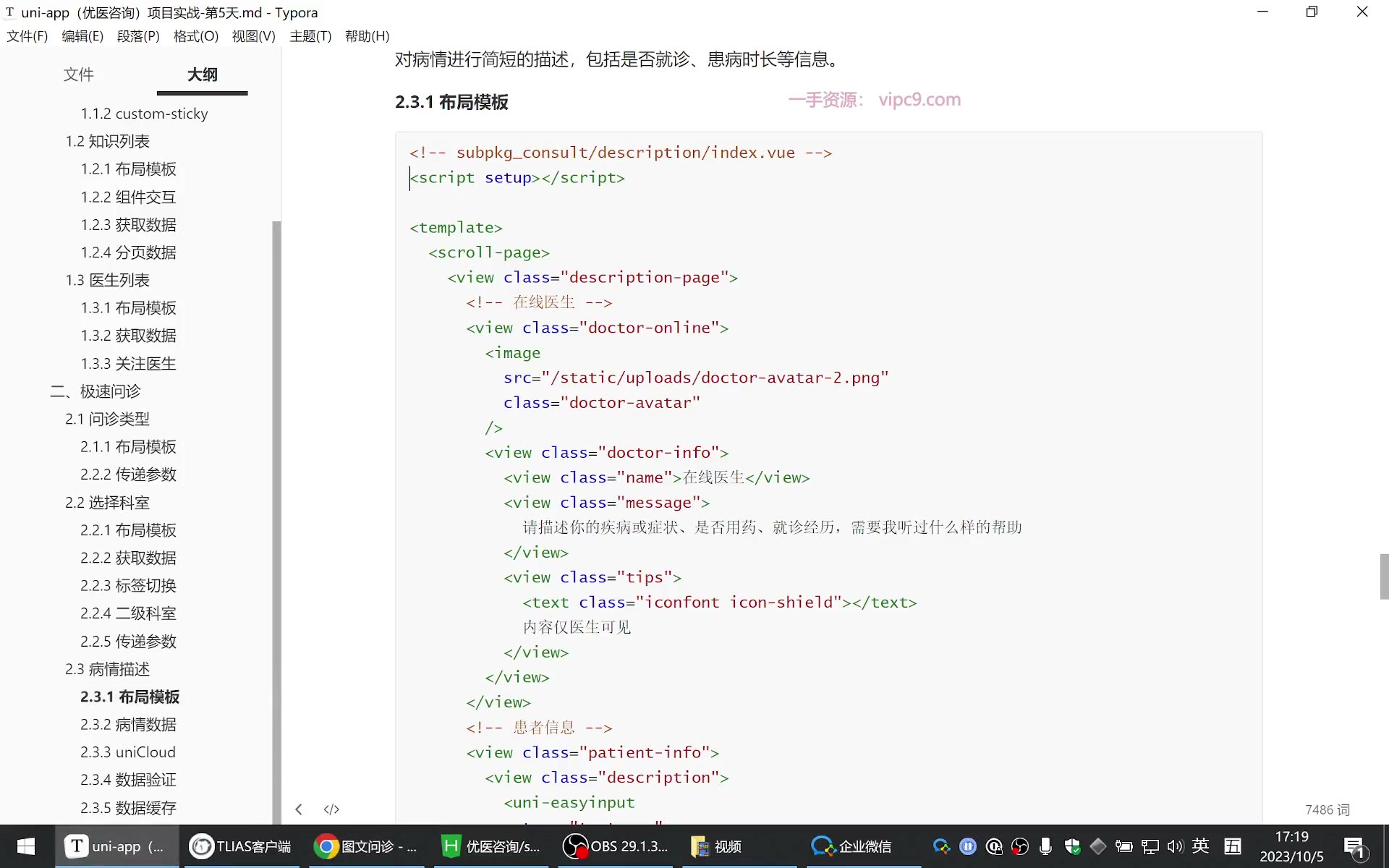Screen dimensions: 1389x868
Task: Go to outline heading 1.3 医生列表
Action: tap(107, 280)
